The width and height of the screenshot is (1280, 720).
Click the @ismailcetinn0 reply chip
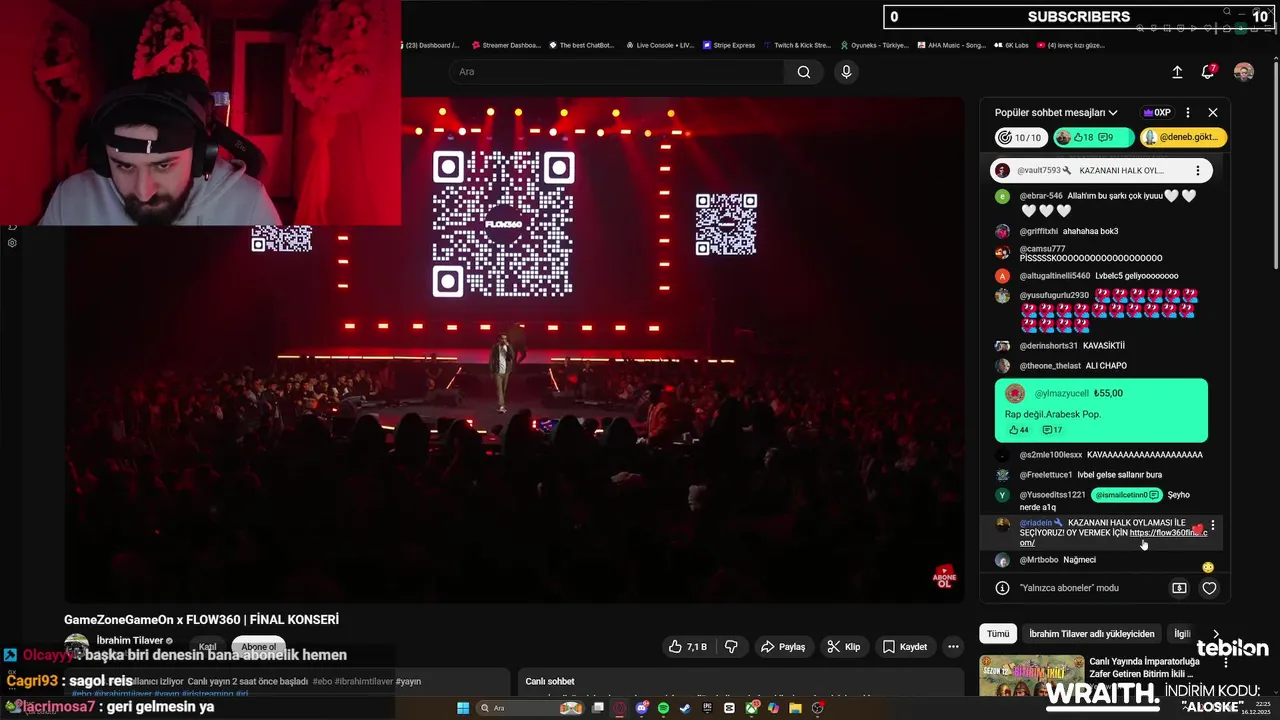pos(1126,495)
